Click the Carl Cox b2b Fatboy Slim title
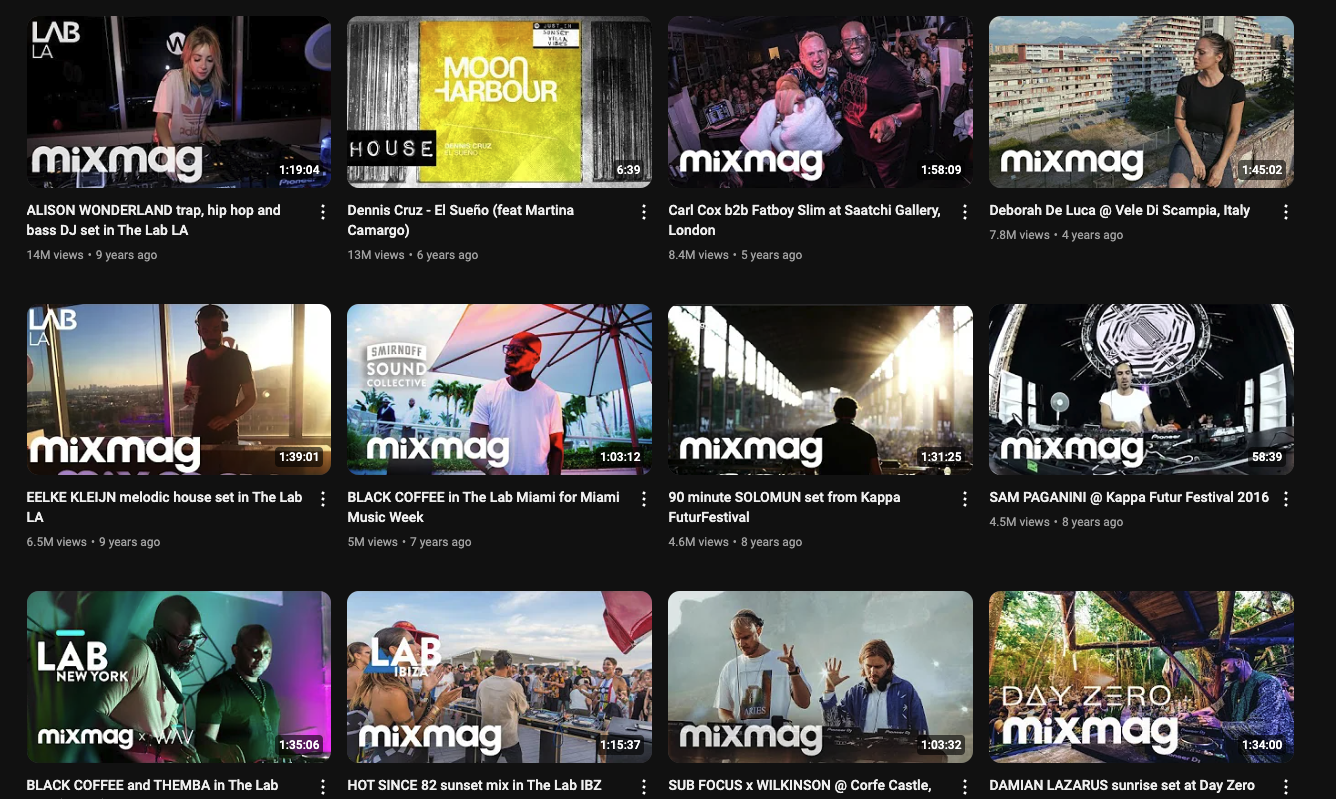The image size is (1336, 799). [805, 220]
